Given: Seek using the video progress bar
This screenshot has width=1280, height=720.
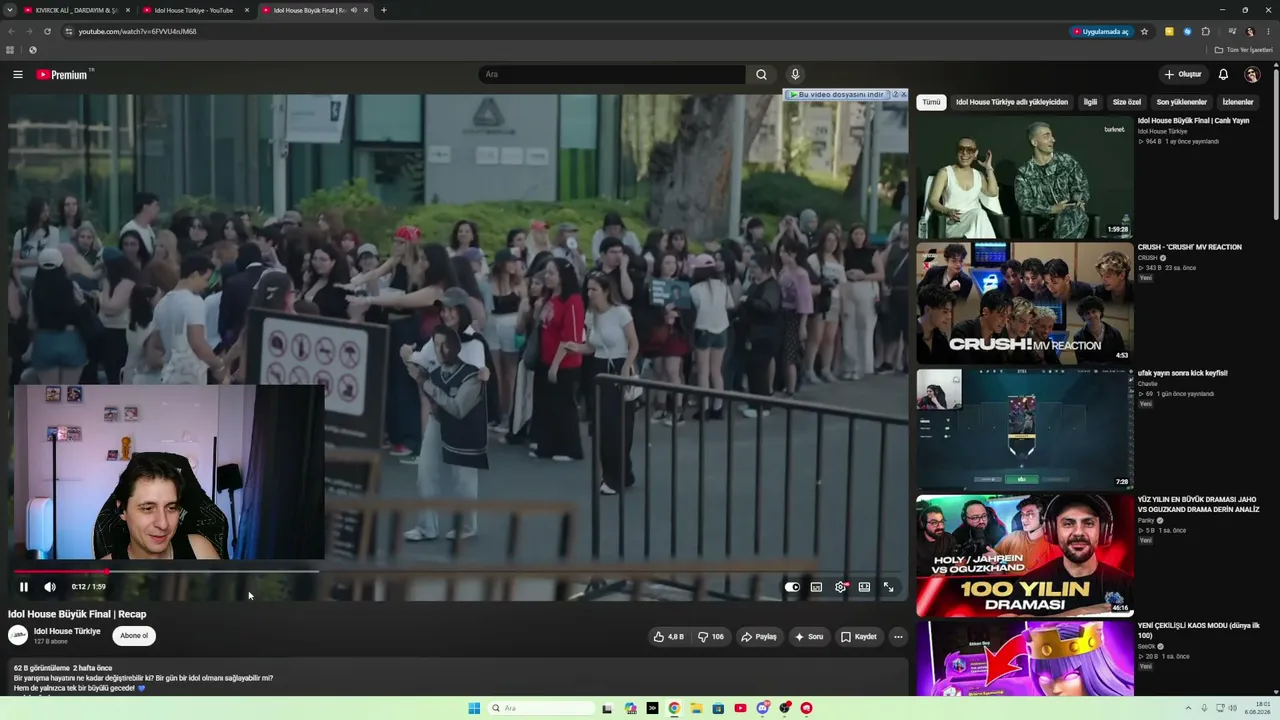Looking at the screenshot, I should pos(459,571).
